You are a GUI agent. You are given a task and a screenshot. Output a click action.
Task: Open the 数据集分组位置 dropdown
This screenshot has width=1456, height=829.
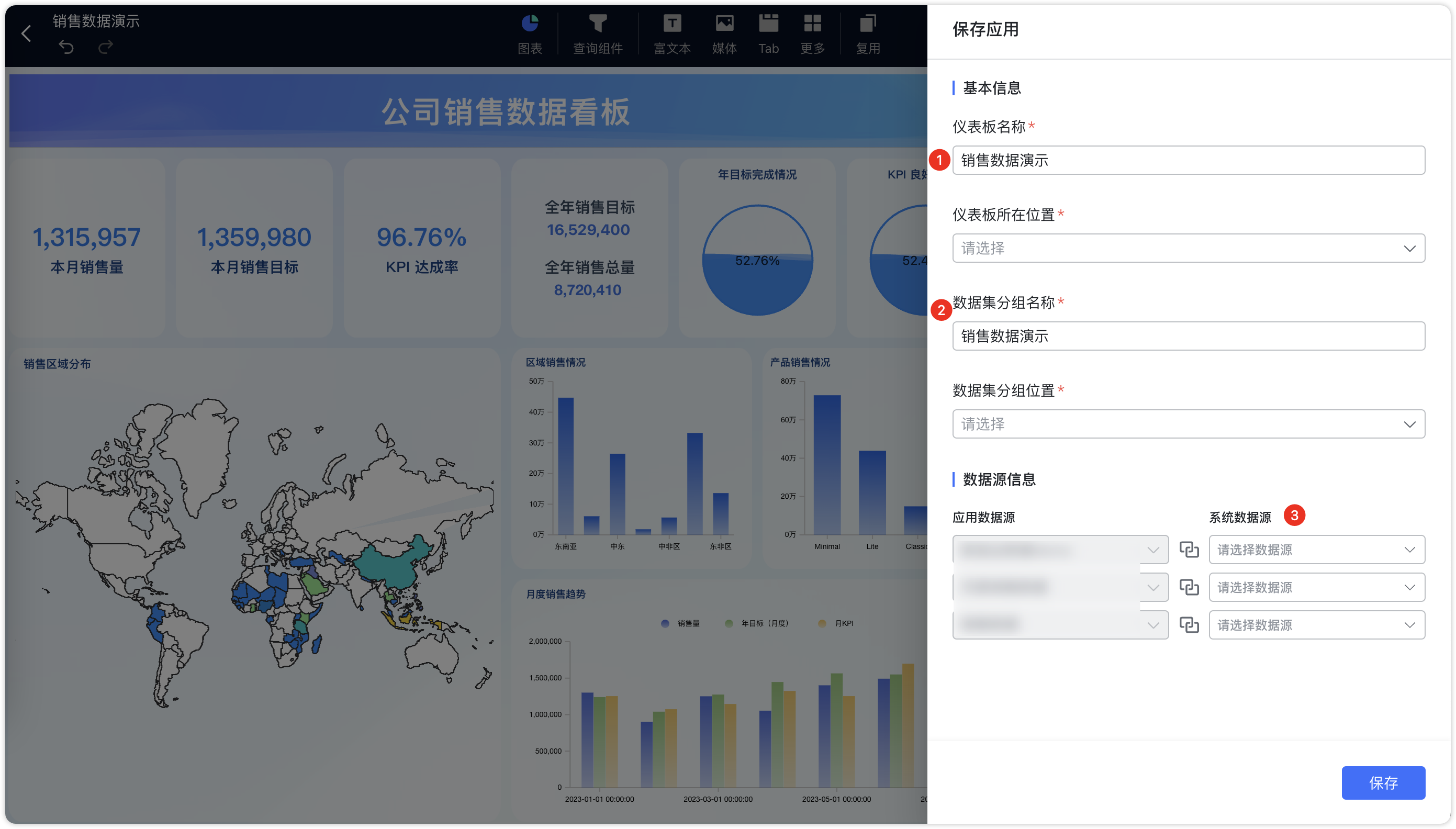(1188, 423)
